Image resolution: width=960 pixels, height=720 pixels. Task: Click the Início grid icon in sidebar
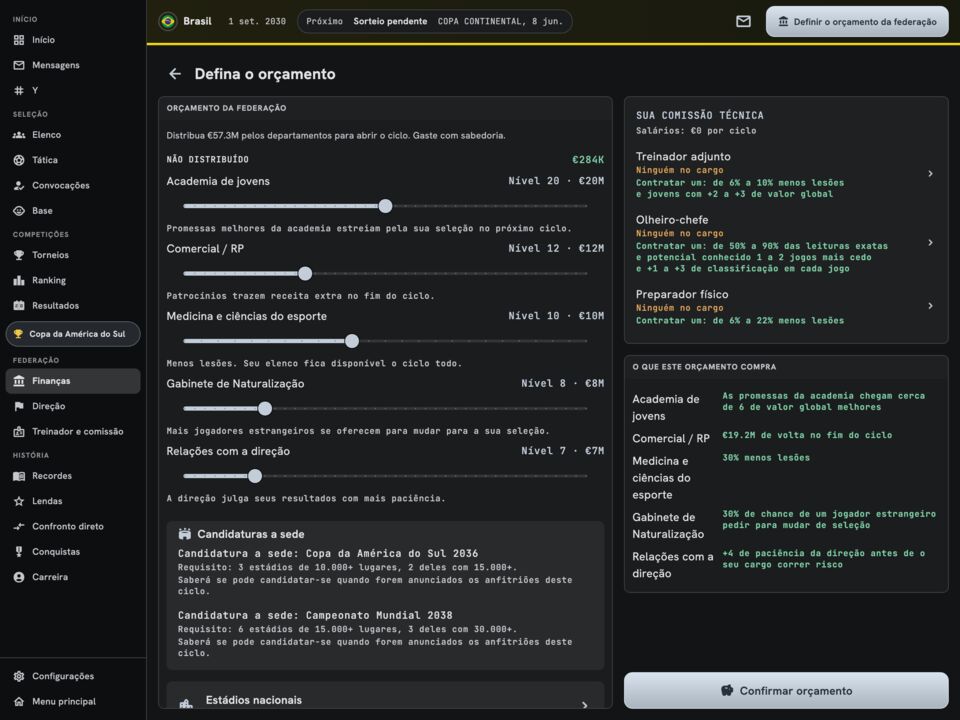(x=19, y=40)
